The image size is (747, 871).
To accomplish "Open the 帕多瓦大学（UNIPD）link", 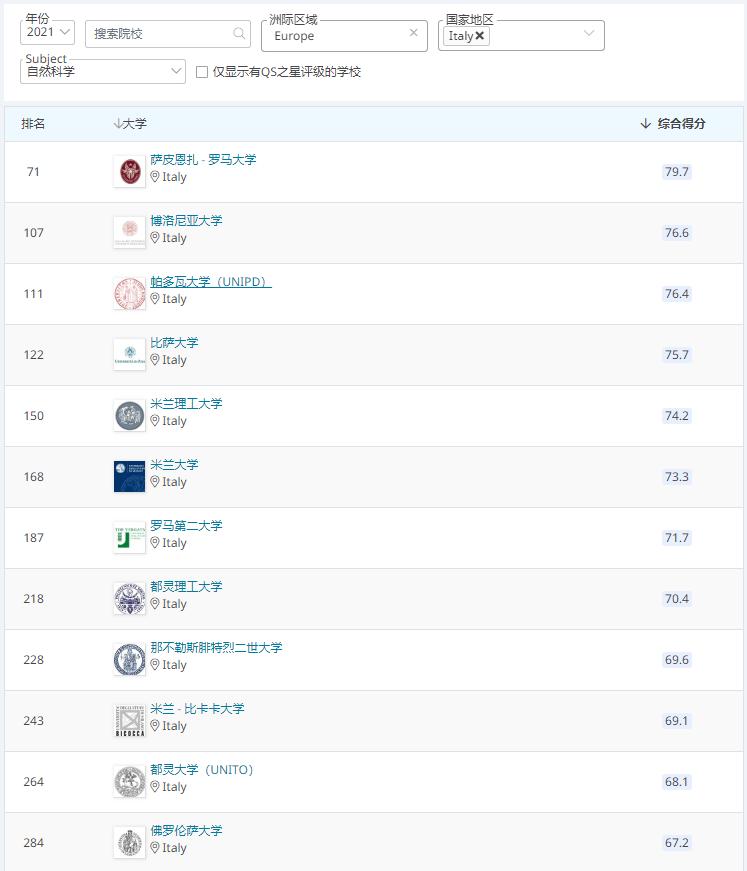I will pos(210,282).
